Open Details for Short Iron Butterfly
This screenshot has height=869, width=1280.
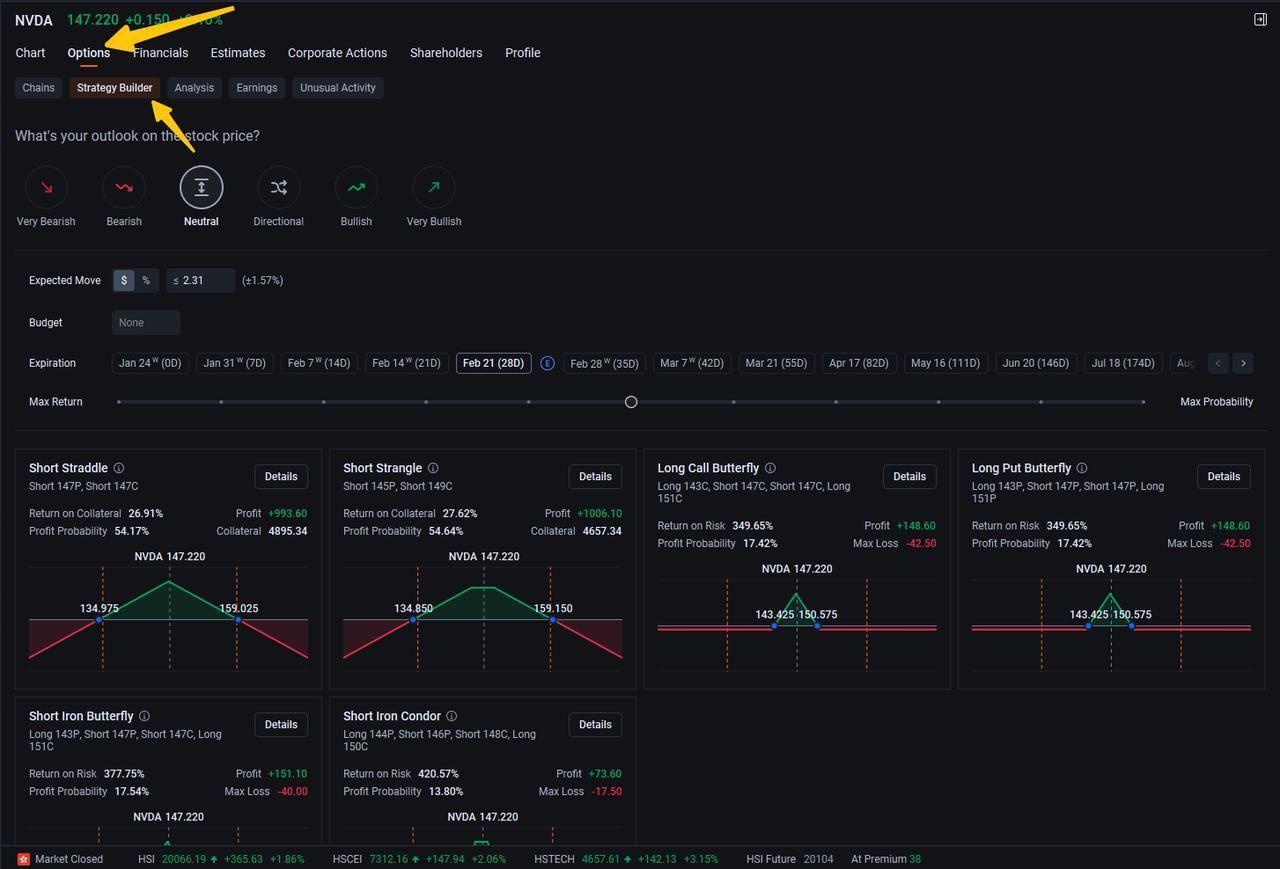(x=281, y=725)
